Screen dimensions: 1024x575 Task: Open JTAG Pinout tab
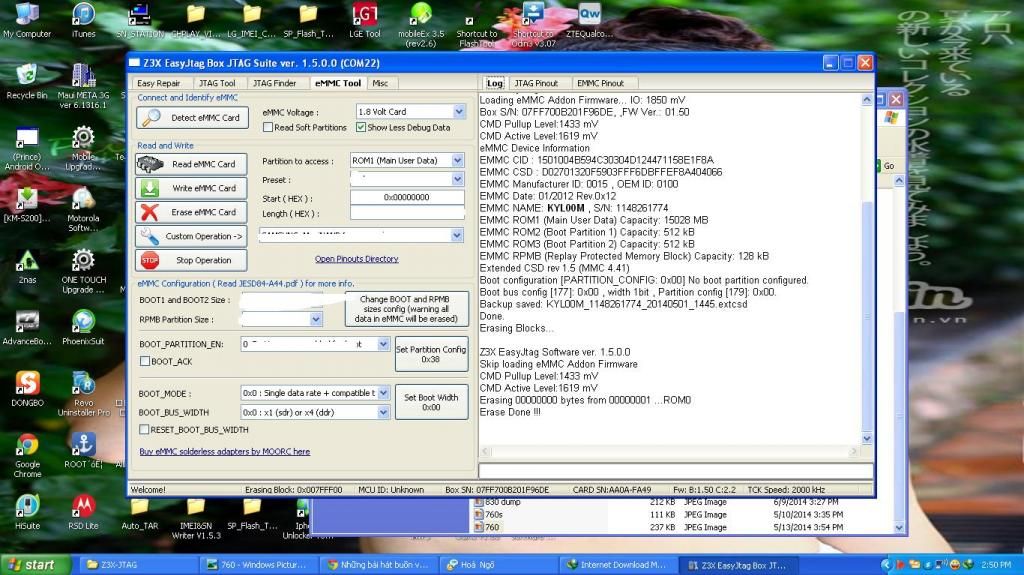tap(536, 83)
